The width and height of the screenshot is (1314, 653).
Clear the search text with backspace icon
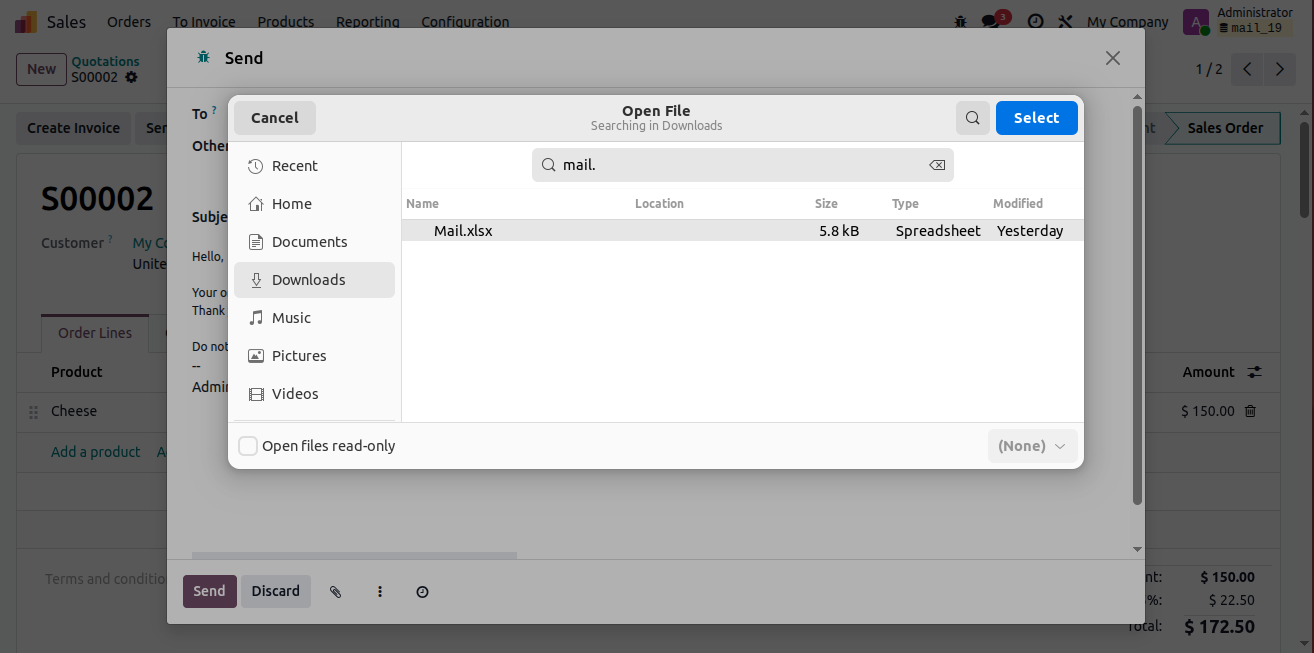[937, 165]
